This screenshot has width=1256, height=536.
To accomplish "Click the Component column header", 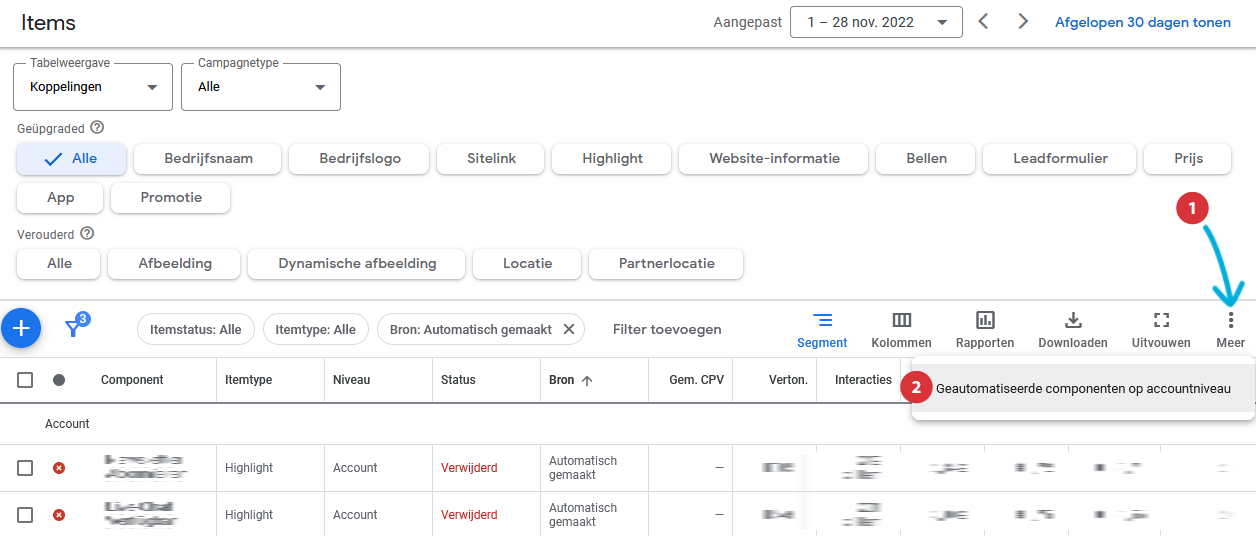I will coord(132,380).
